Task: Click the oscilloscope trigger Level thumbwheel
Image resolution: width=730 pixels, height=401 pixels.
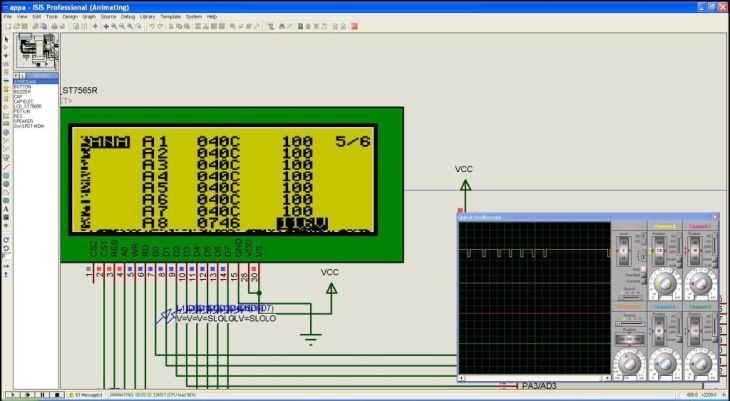Action: tap(624, 251)
